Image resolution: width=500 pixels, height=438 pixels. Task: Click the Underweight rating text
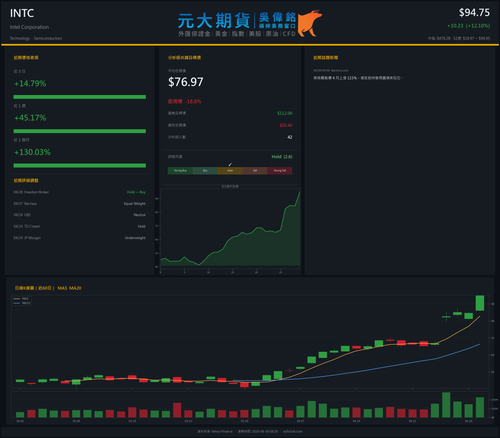coord(135,238)
